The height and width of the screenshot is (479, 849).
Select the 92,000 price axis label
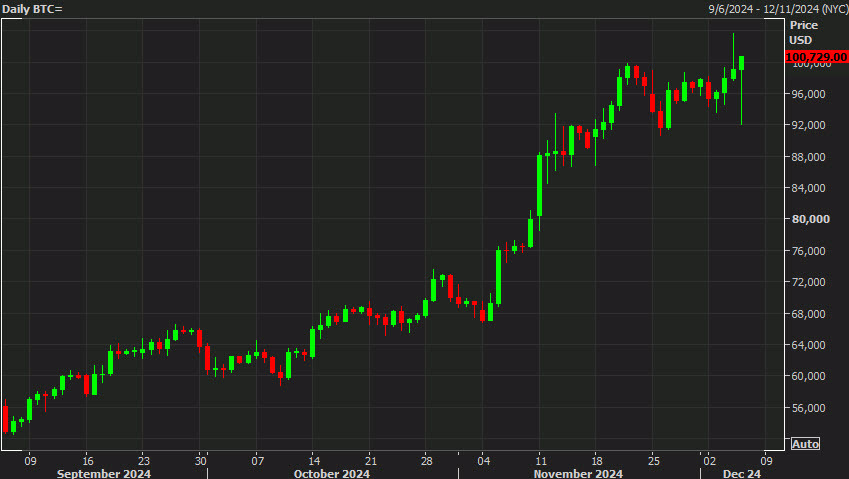pyautogui.click(x=808, y=125)
